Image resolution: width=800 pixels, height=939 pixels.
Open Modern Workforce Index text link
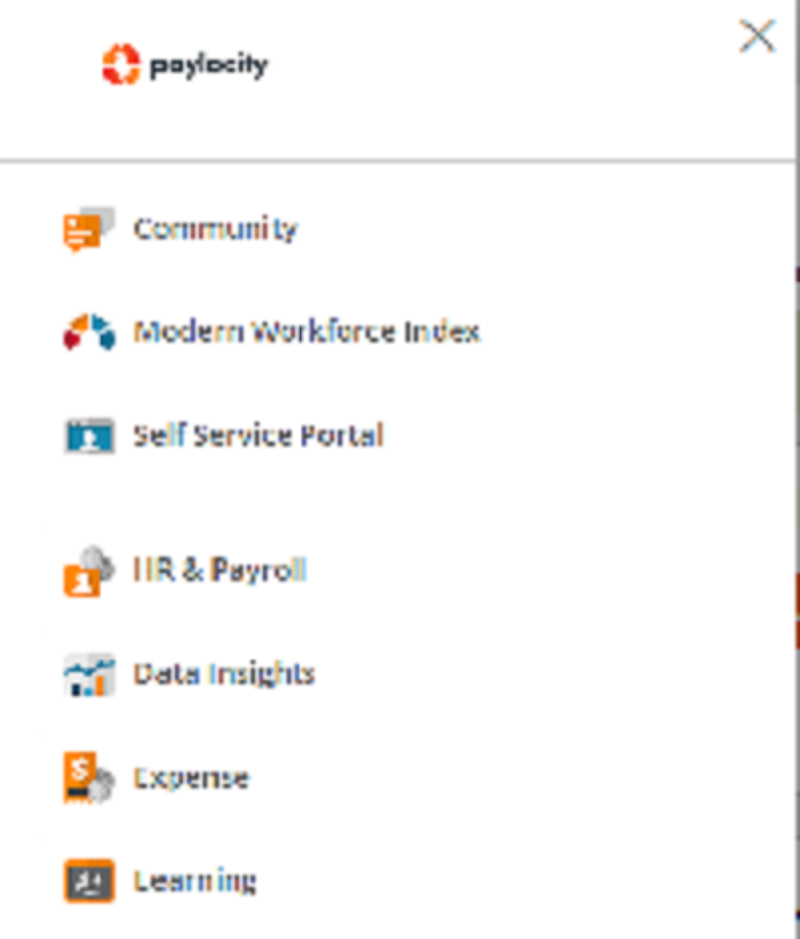[x=307, y=332]
